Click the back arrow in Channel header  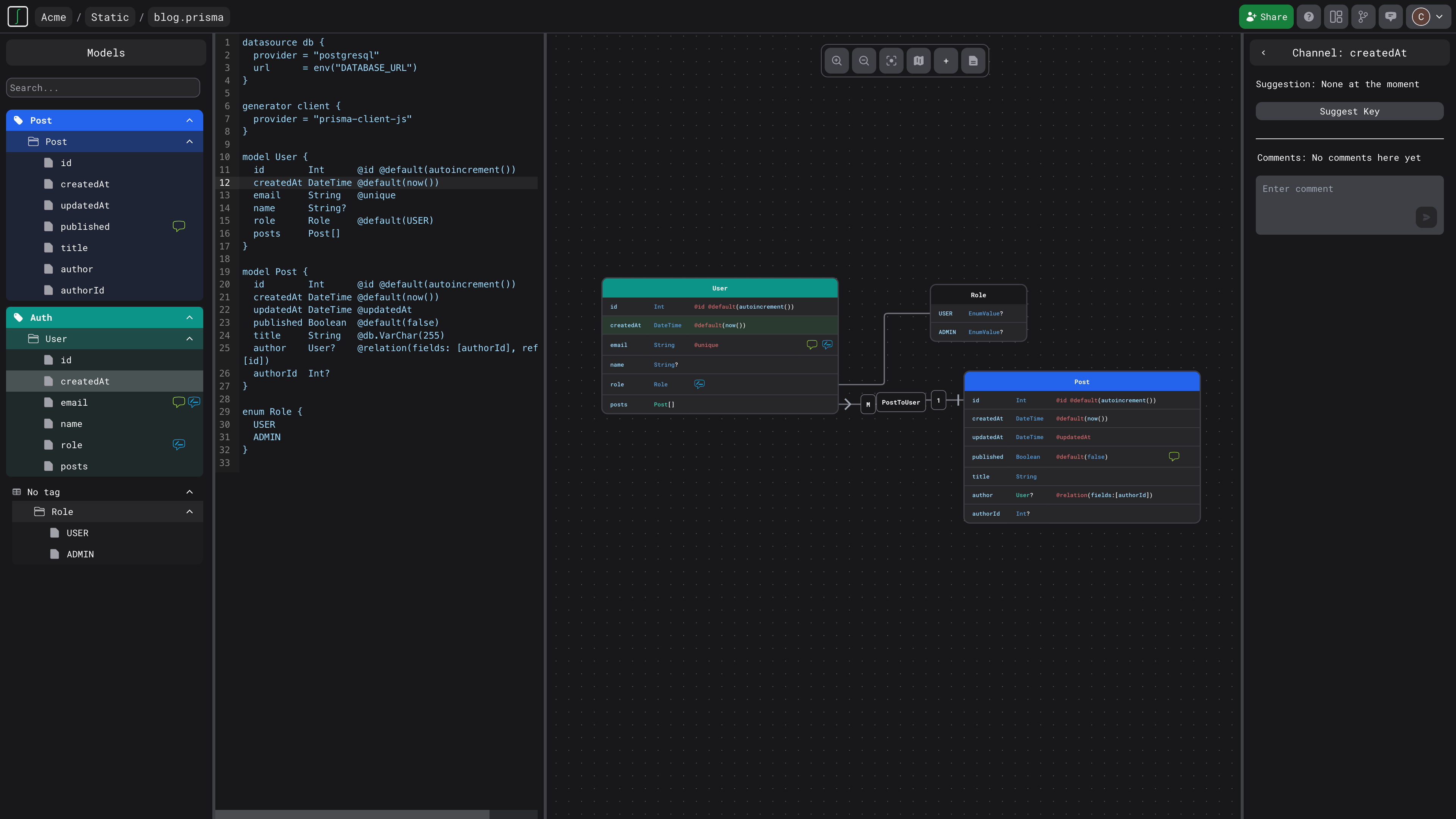click(1263, 53)
